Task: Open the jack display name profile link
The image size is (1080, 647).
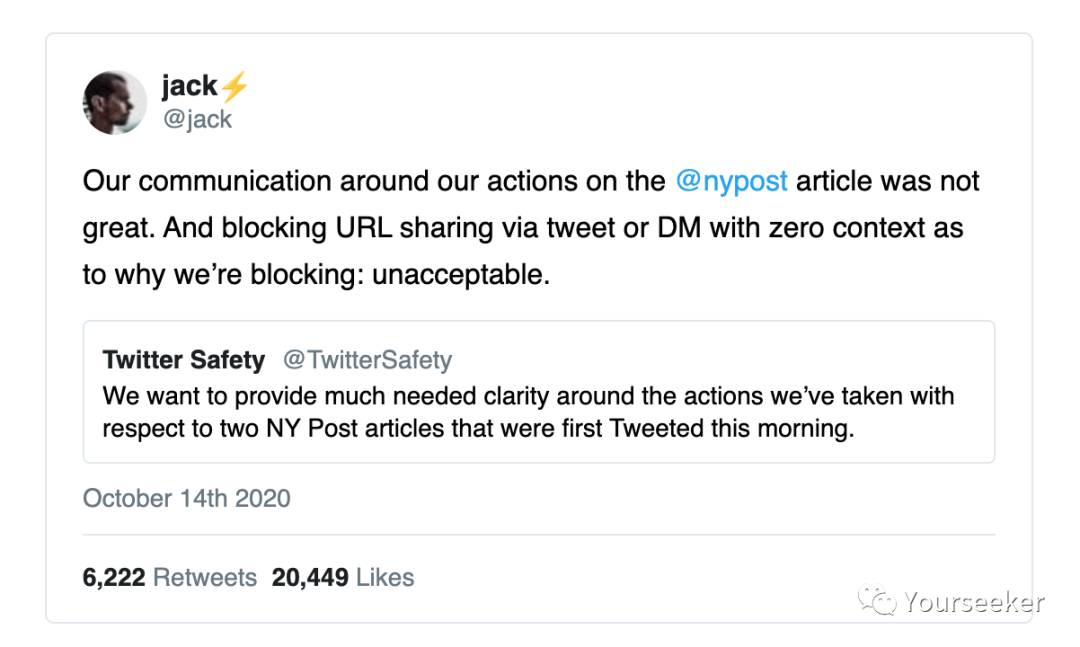Action: (x=189, y=87)
